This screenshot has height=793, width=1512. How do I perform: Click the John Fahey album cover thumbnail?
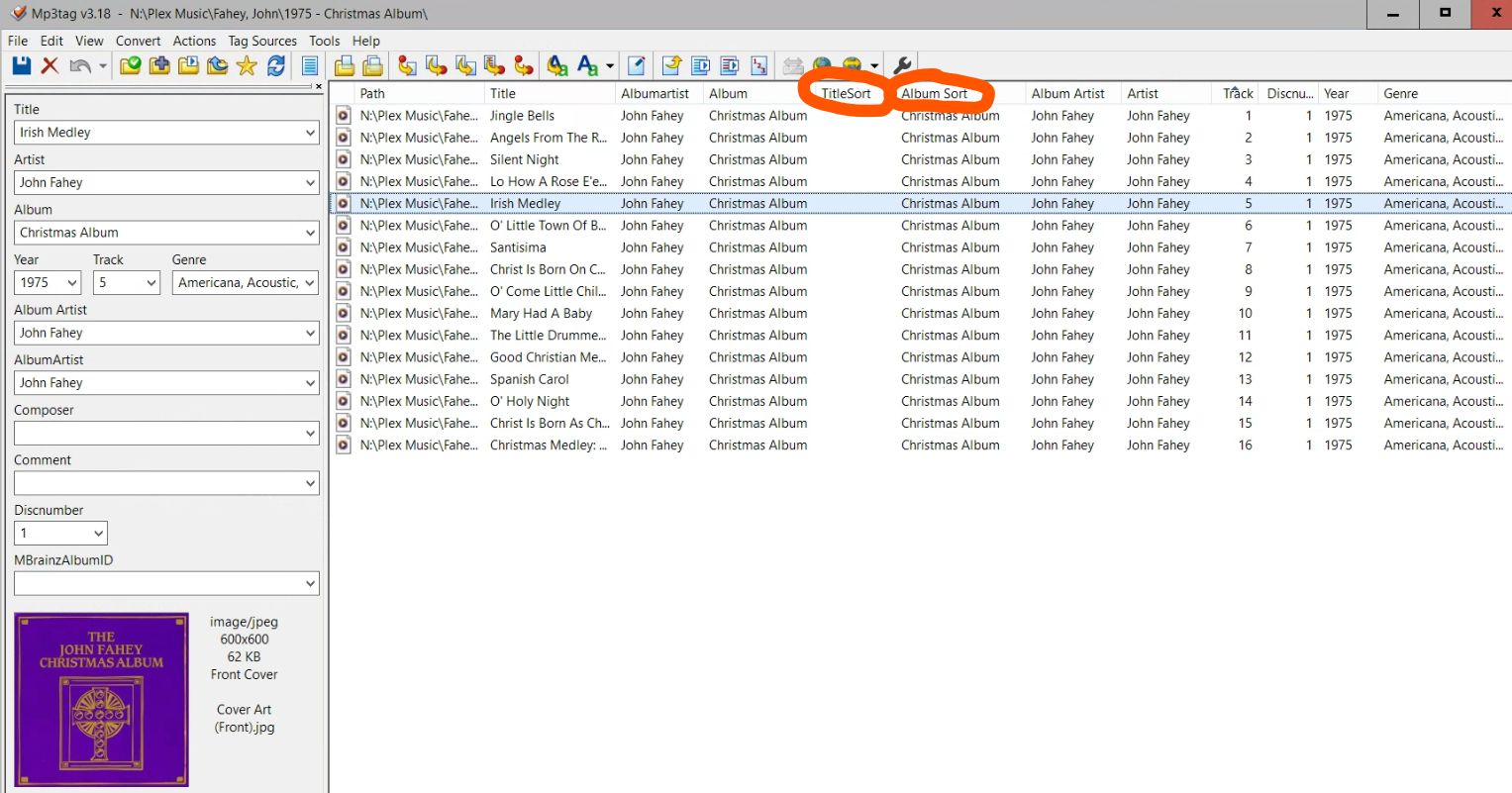click(x=101, y=699)
